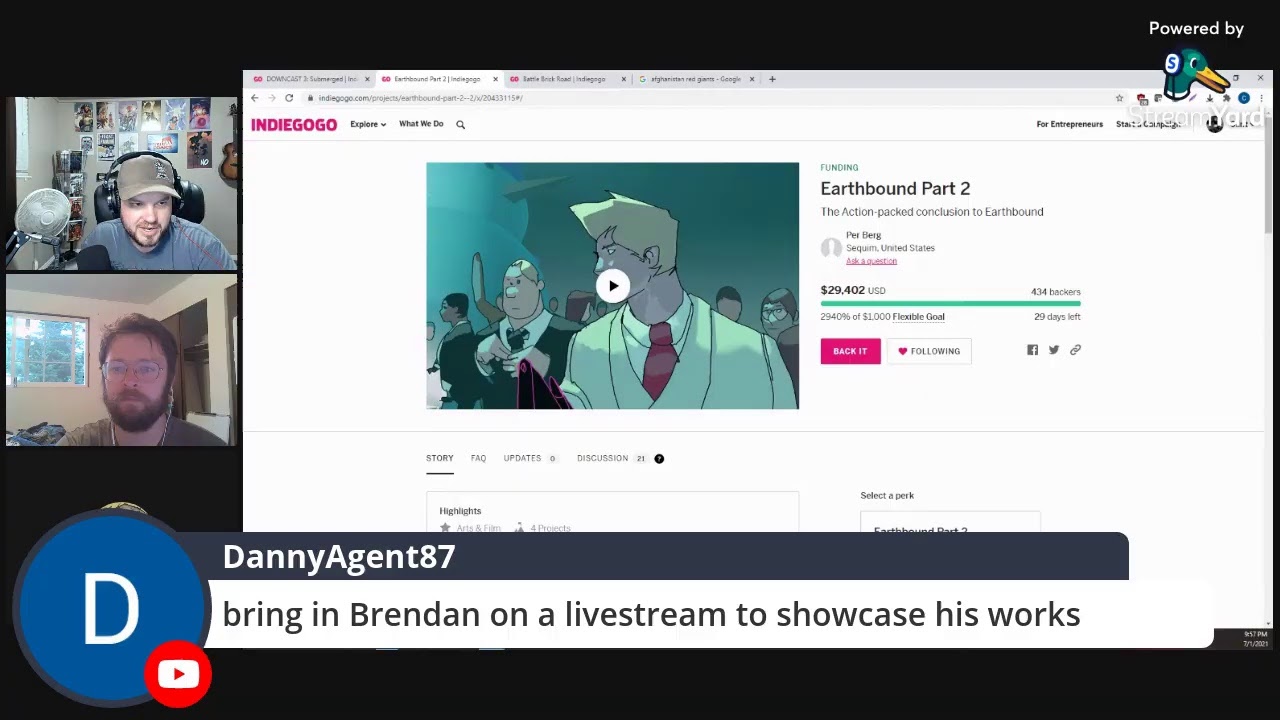Open the Indiegogo search magnifier icon

[460, 124]
